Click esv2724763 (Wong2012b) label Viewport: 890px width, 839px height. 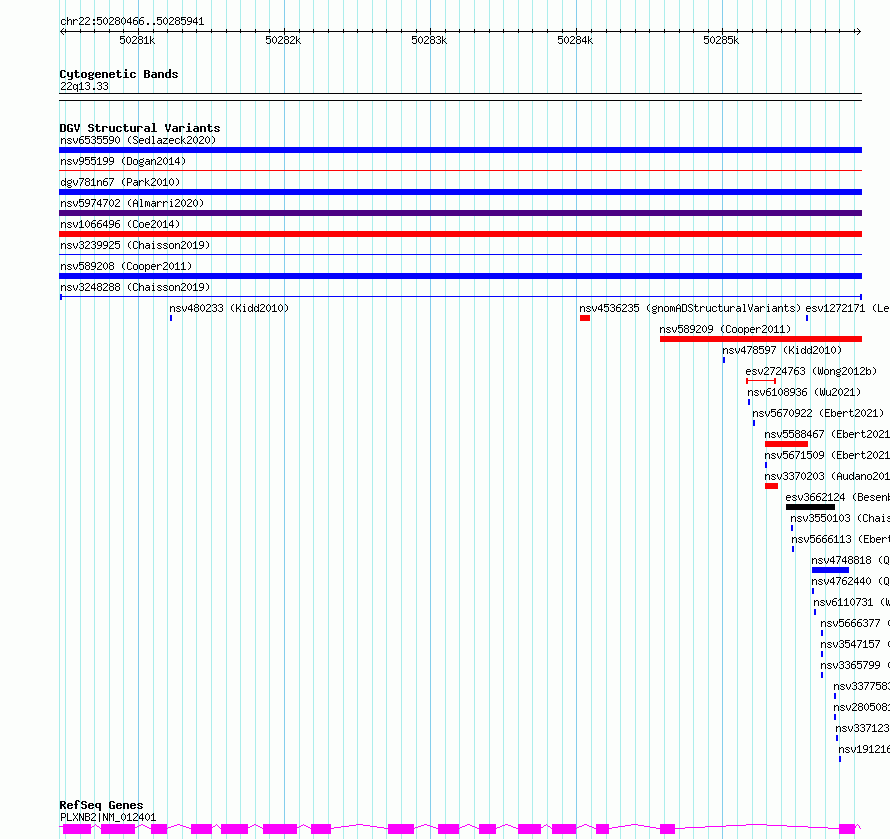[x=811, y=371]
